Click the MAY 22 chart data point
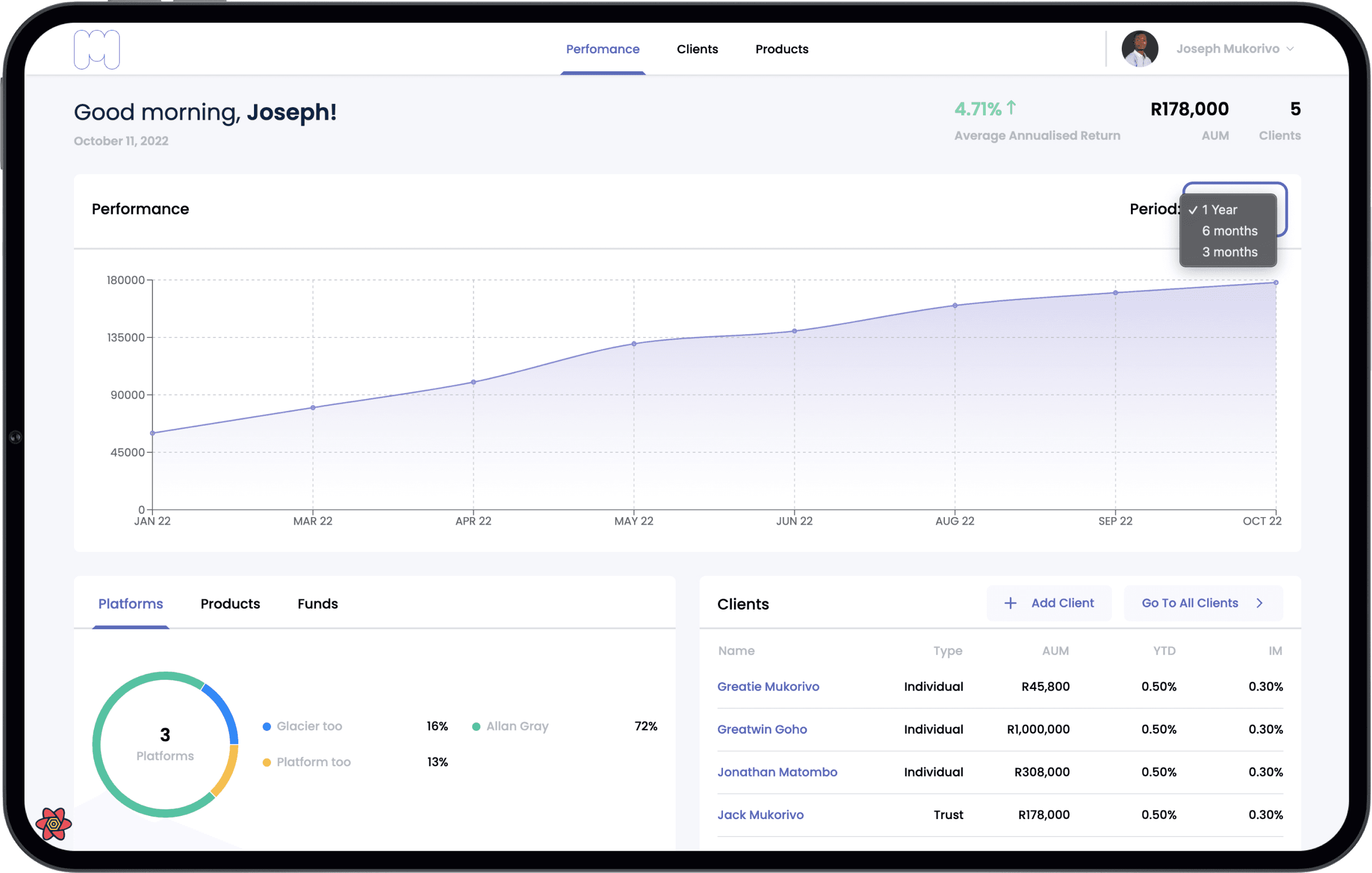 tap(634, 344)
